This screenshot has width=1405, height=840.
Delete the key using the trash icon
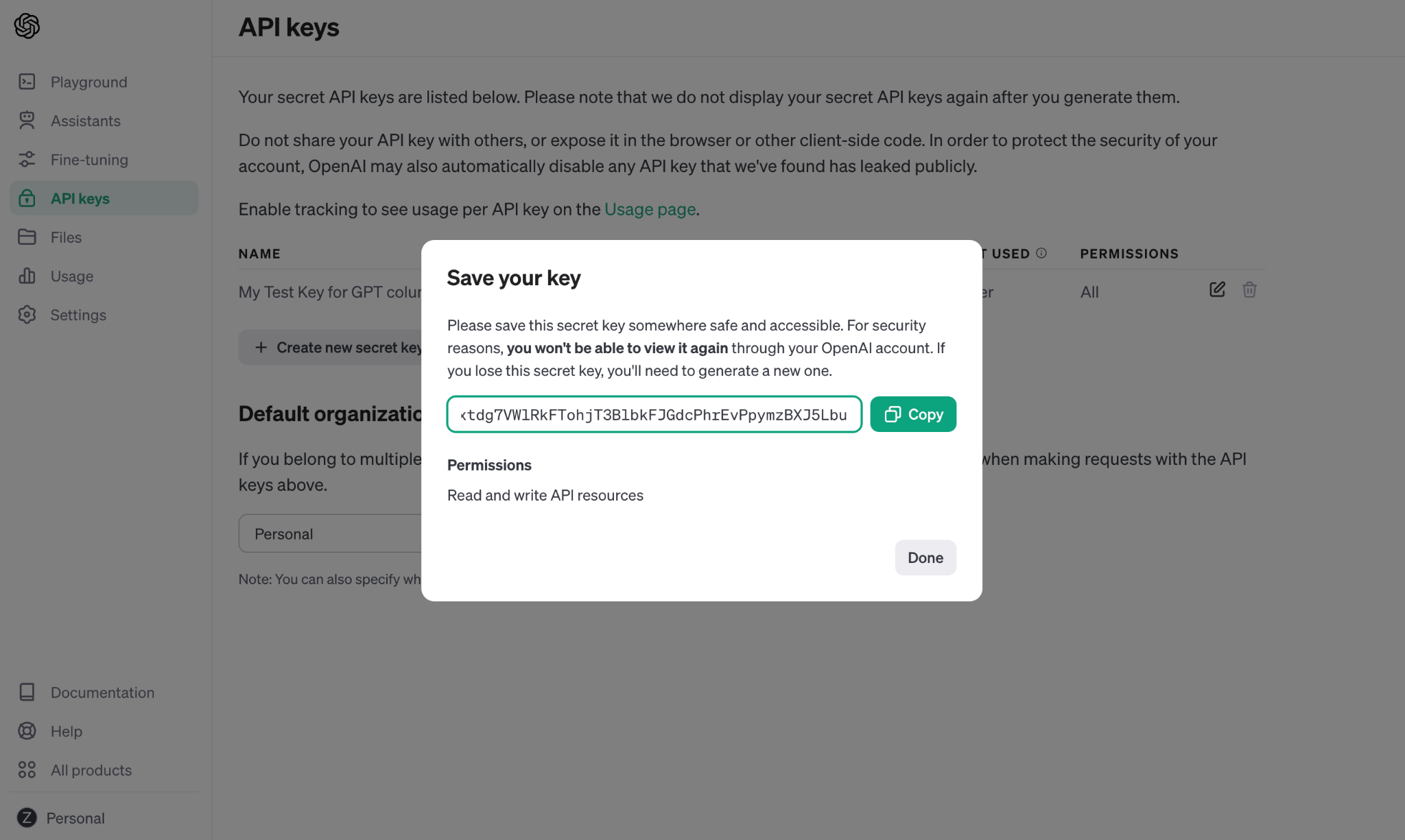(1249, 289)
